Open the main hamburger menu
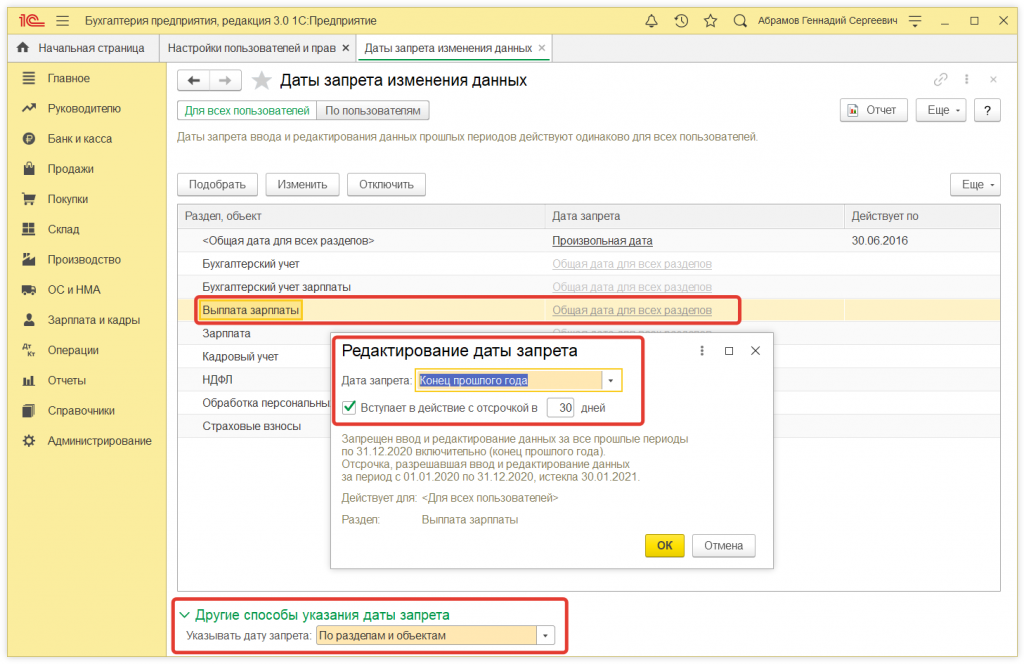 63,20
